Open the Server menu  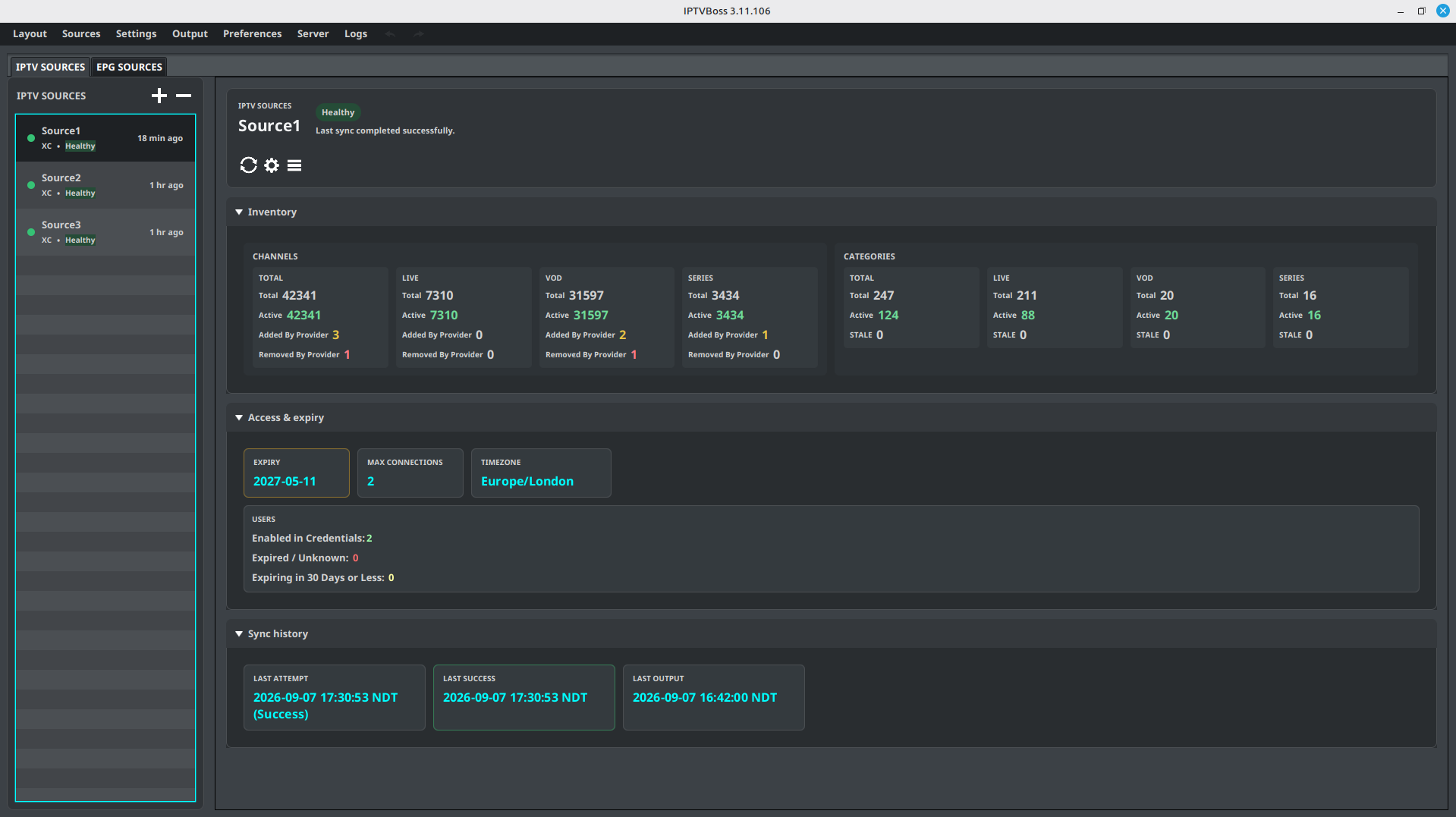[313, 33]
